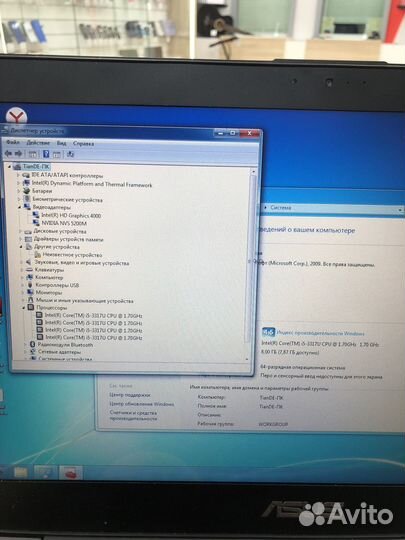Open the Действие menu
The image size is (405, 540).
pyautogui.click(x=38, y=143)
